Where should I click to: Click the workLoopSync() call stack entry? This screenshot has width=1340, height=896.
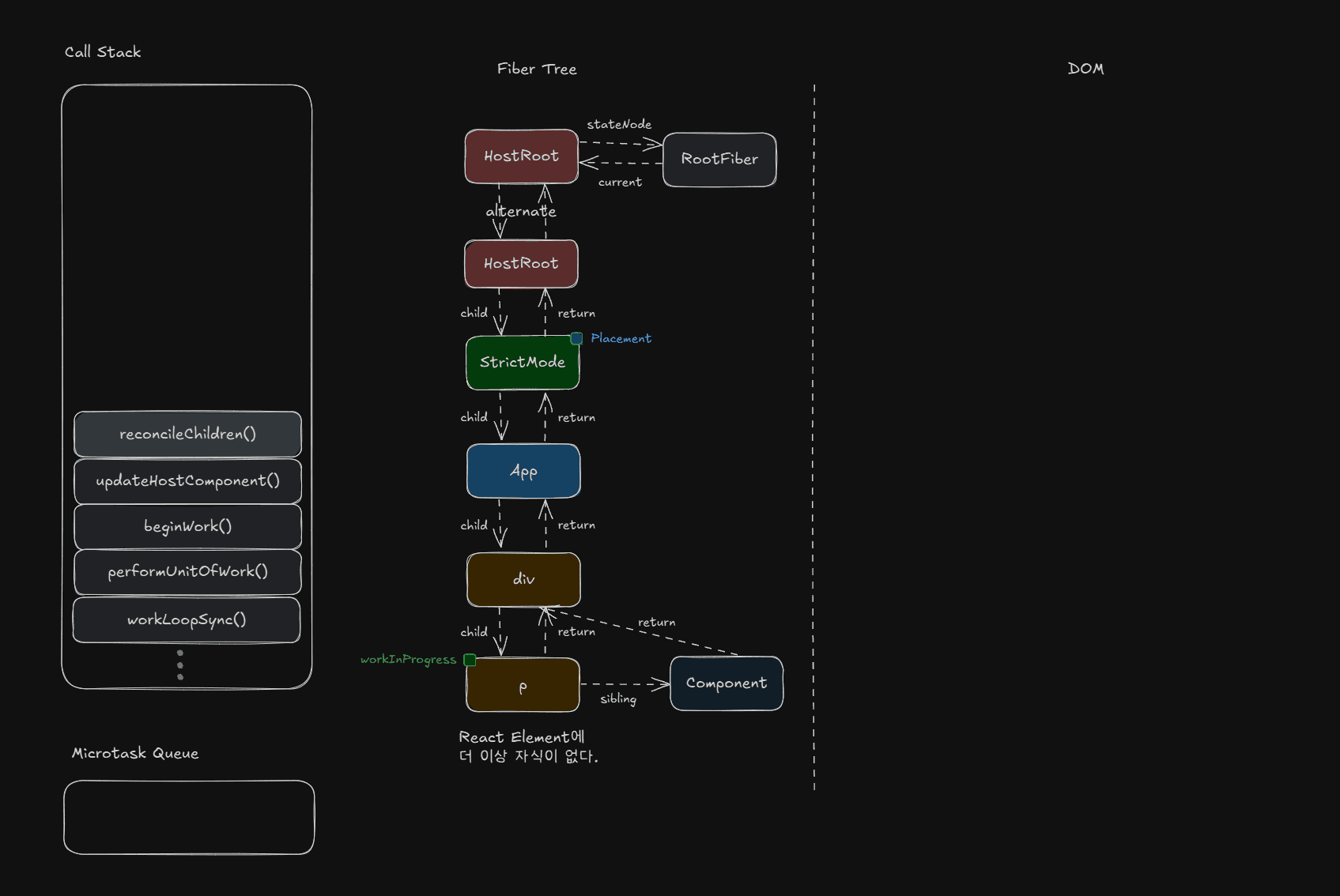187,619
